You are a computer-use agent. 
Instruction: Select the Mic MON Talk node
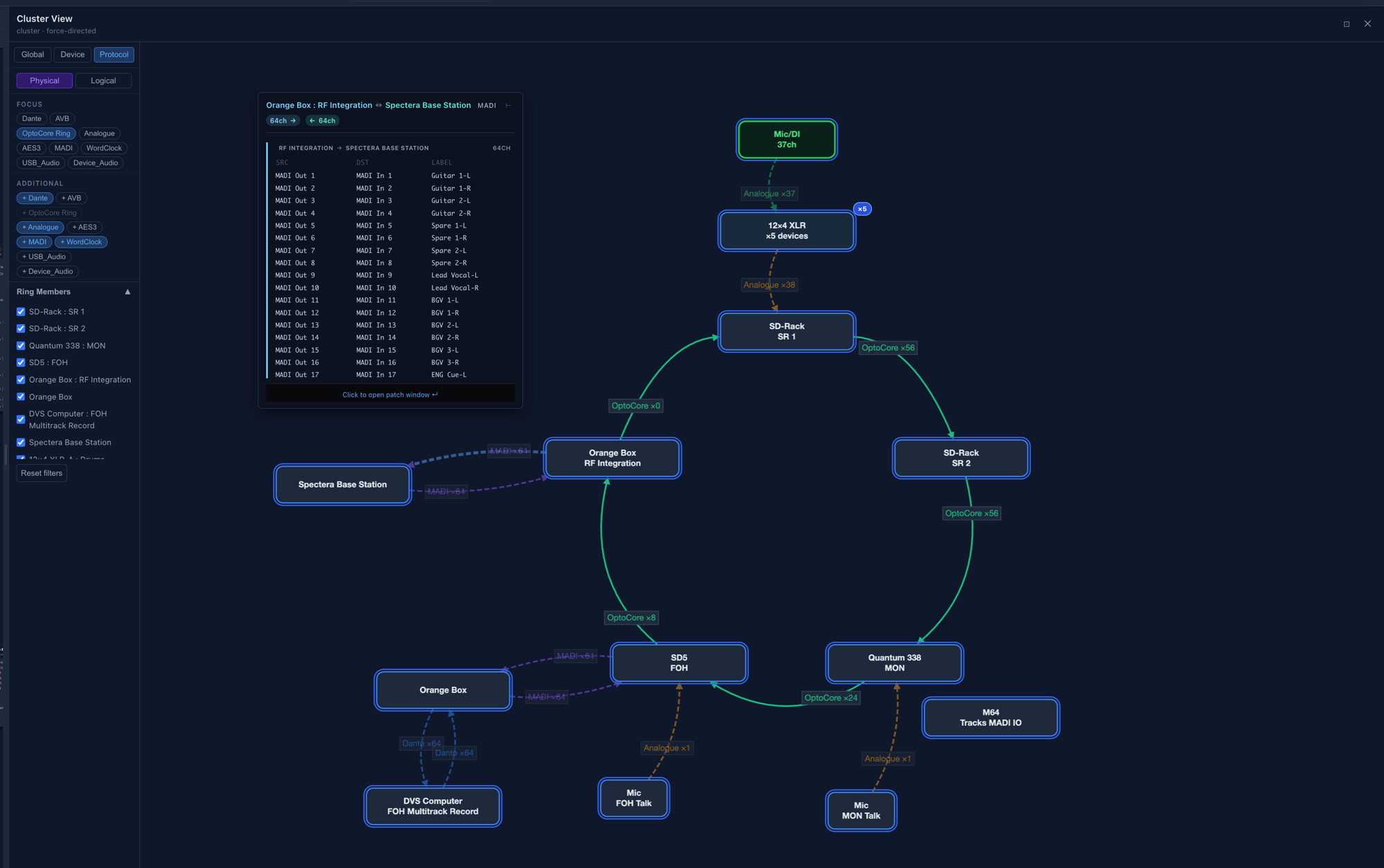pos(862,811)
